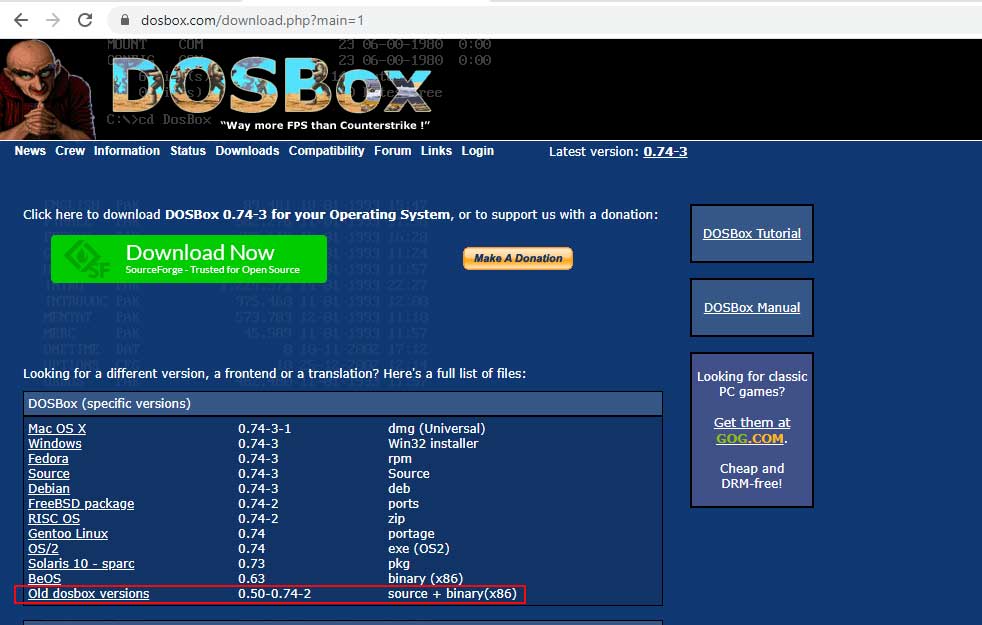Viewport: 982px width, 625px height.
Task: Click the Gentoo Linux link
Action: [68, 534]
